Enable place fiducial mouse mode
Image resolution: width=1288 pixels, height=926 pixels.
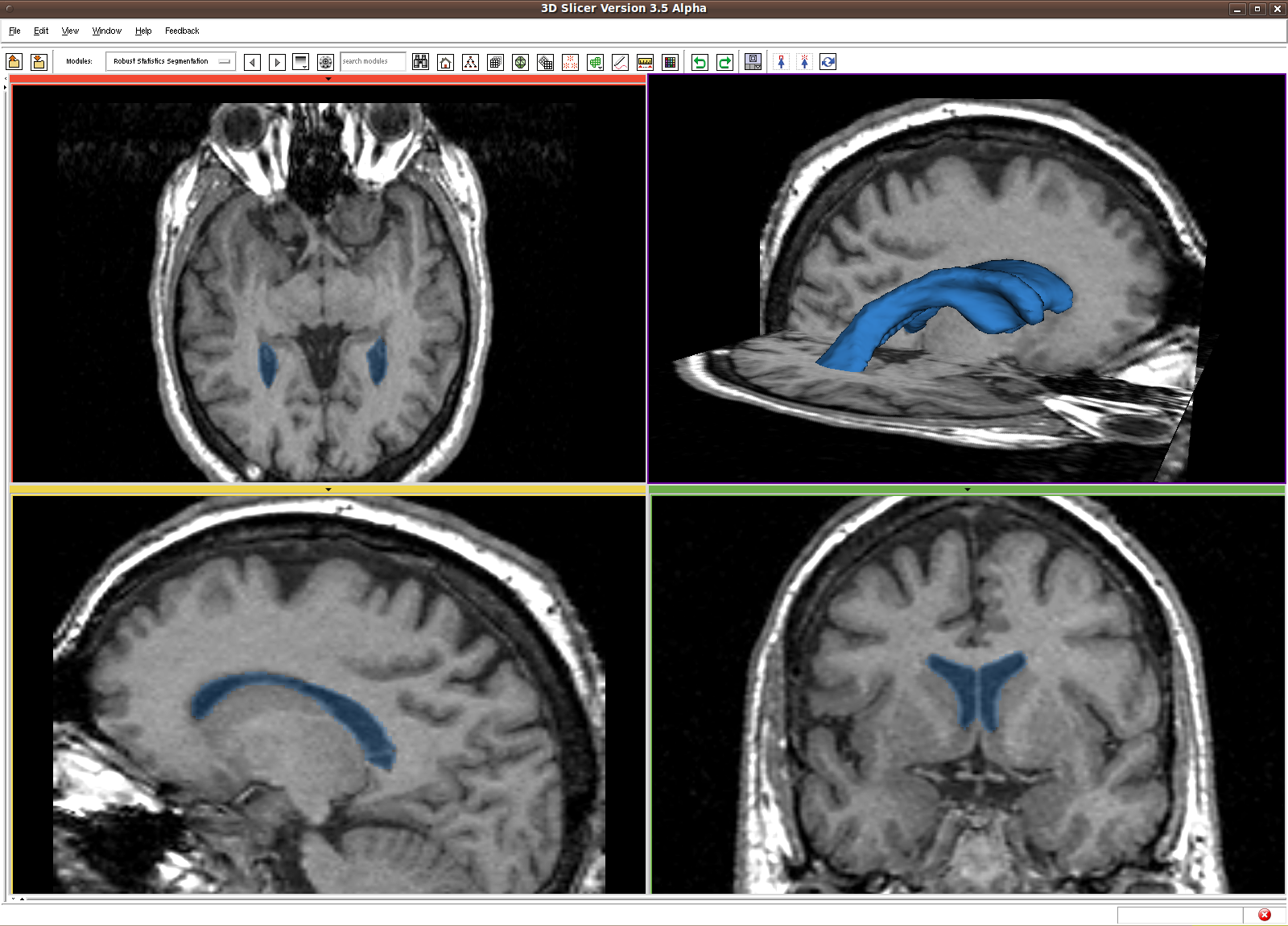[804, 62]
